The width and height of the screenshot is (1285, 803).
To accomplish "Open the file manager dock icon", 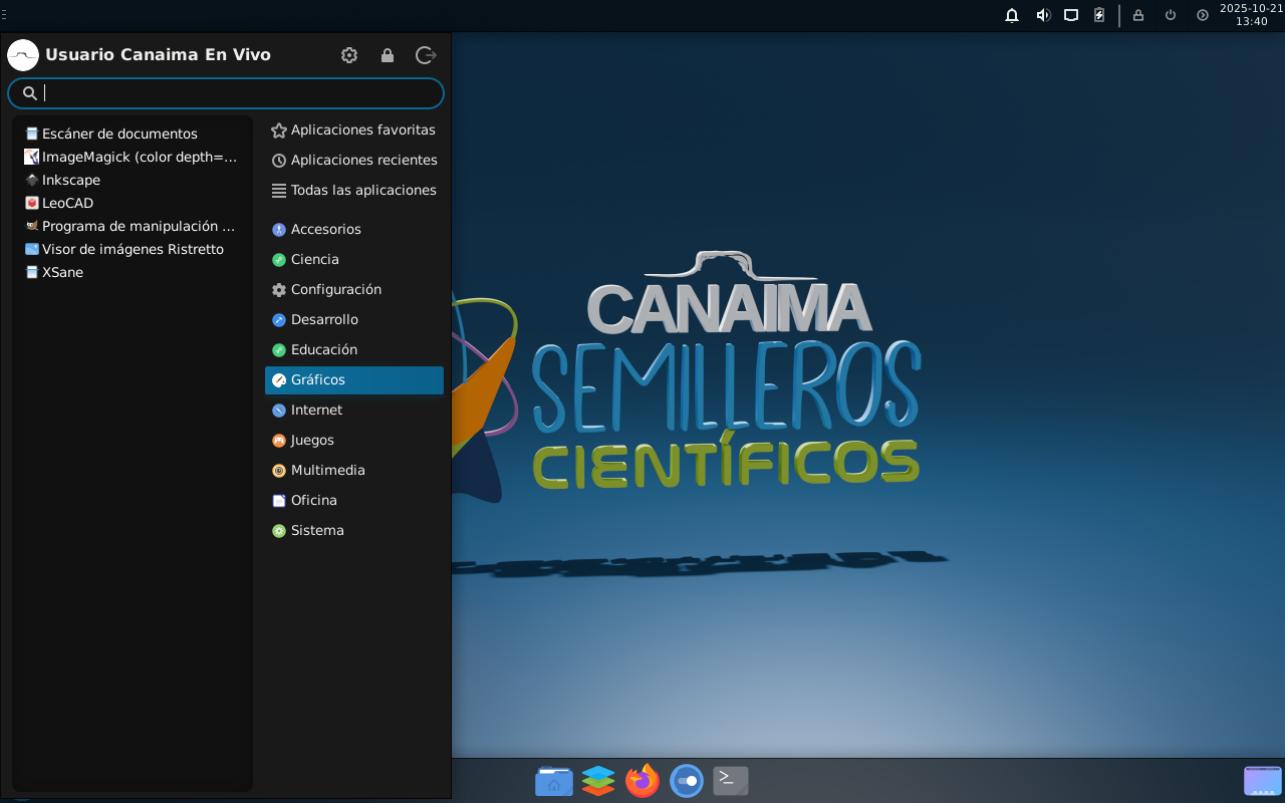I will (554, 780).
